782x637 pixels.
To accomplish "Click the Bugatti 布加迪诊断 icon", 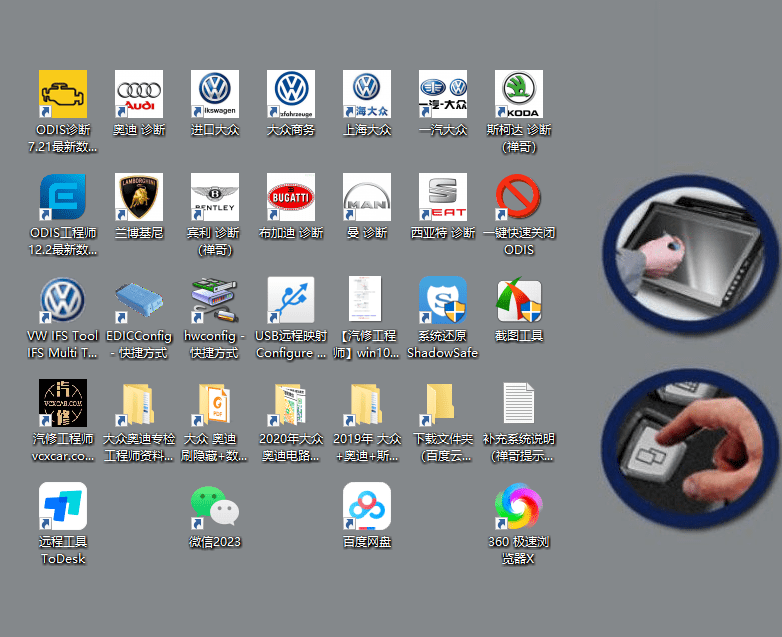I will pyautogui.click(x=291, y=198).
